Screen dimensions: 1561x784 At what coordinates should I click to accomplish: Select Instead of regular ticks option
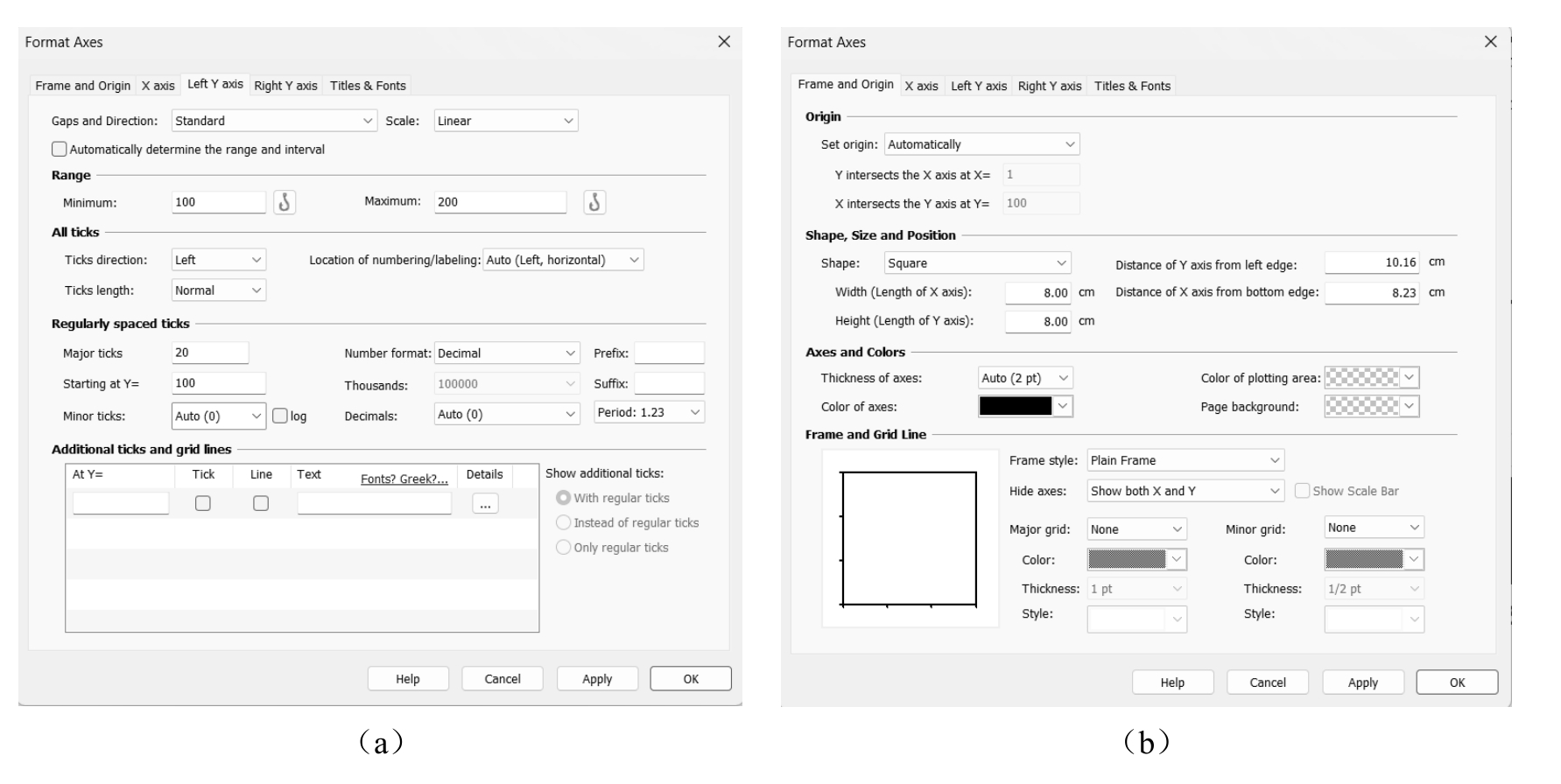[564, 523]
